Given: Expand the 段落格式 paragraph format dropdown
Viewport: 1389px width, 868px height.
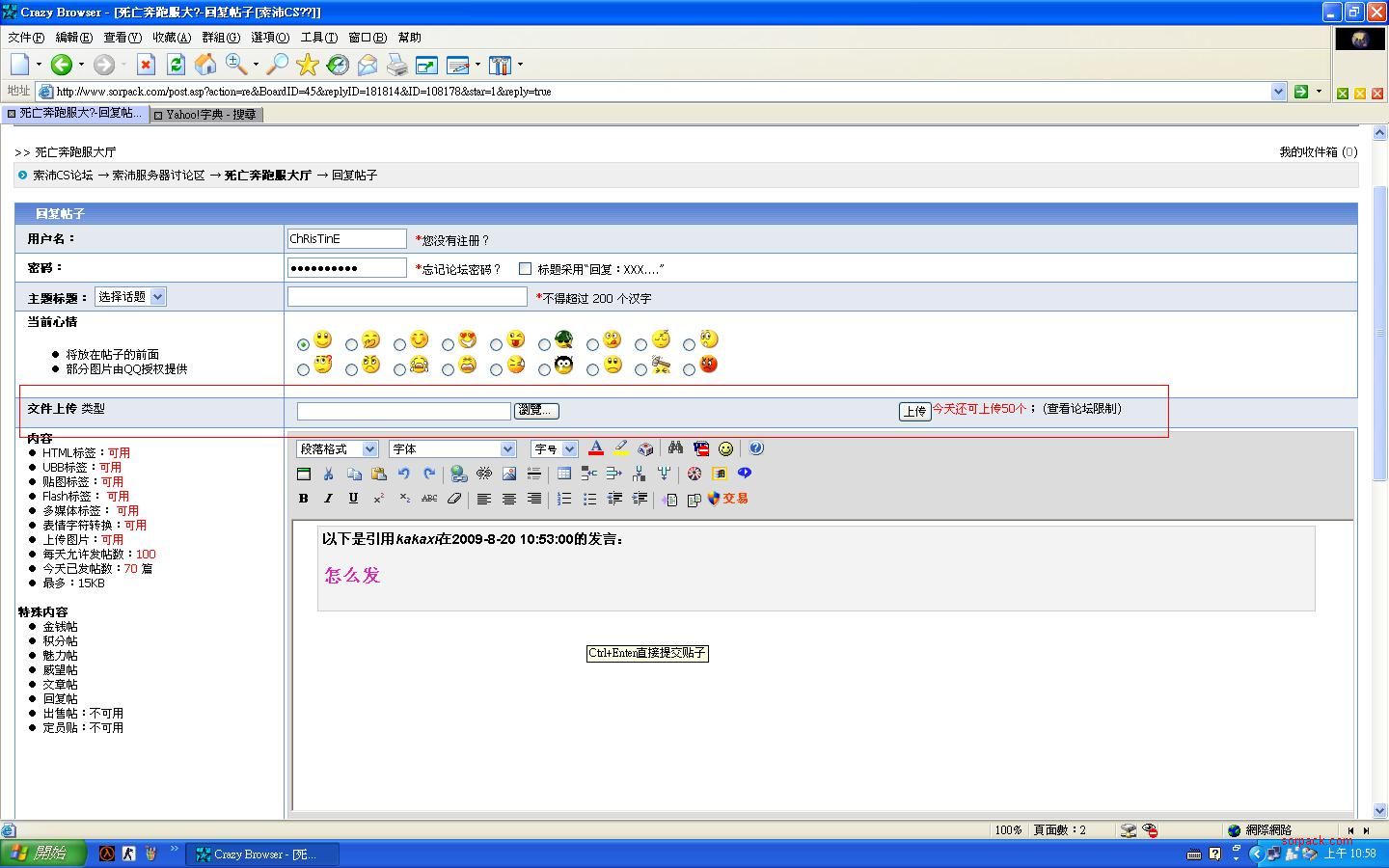Looking at the screenshot, I should tap(337, 449).
